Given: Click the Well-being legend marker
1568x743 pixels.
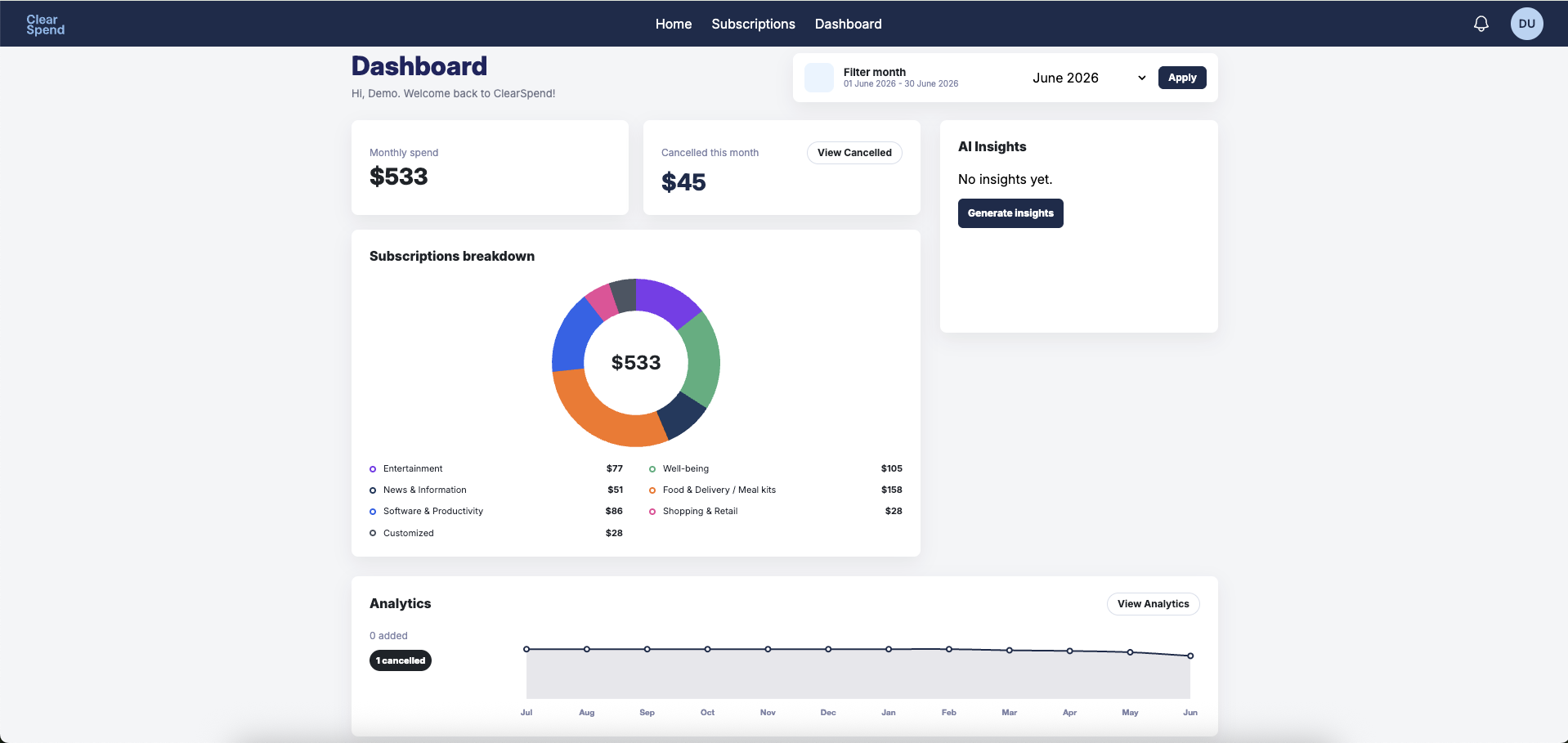Looking at the screenshot, I should (652, 469).
